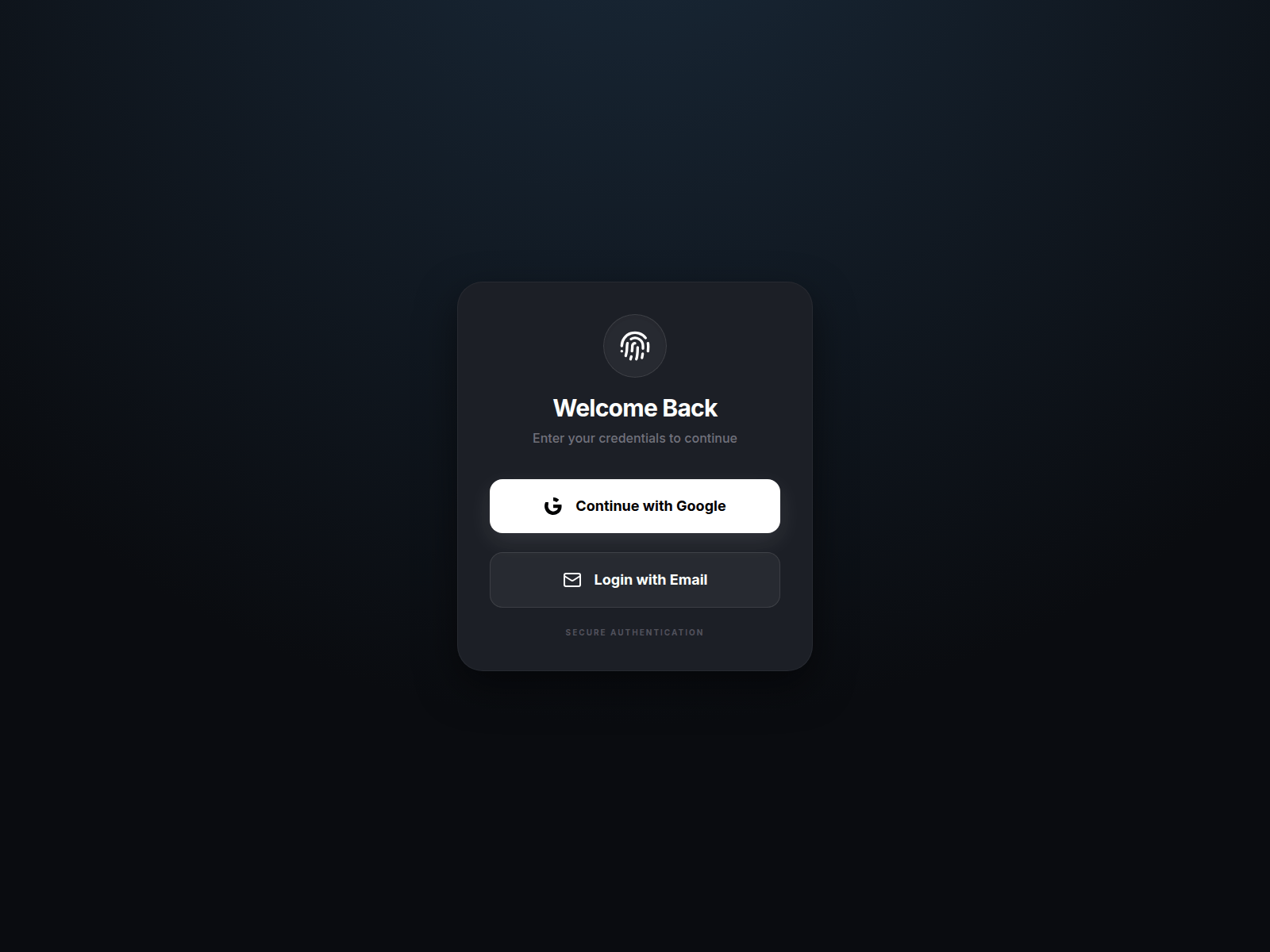1270x952 pixels.
Task: Tap the G logo in the white button
Action: (x=553, y=506)
